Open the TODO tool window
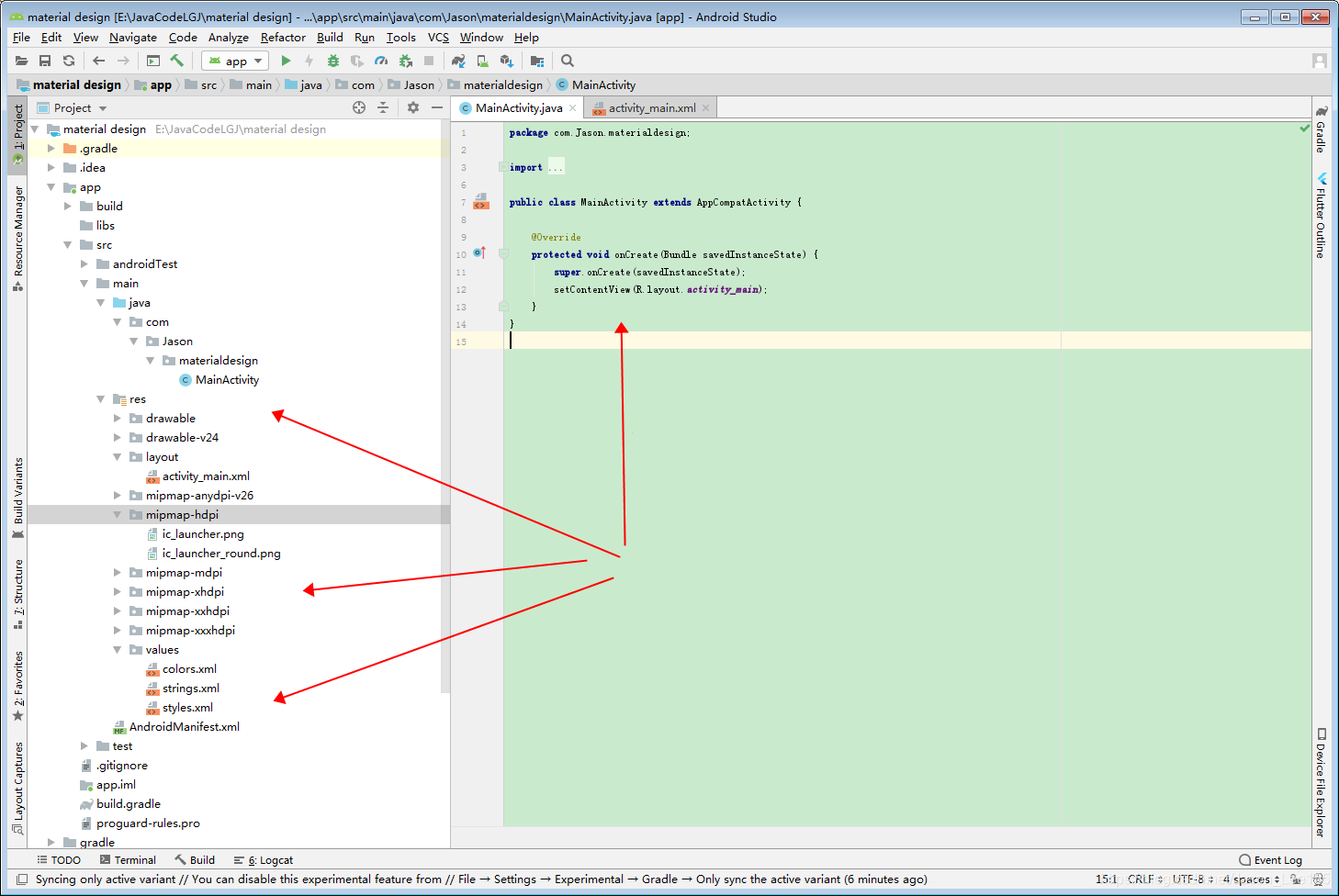Viewport: 1339px width, 896px height. pos(59,860)
